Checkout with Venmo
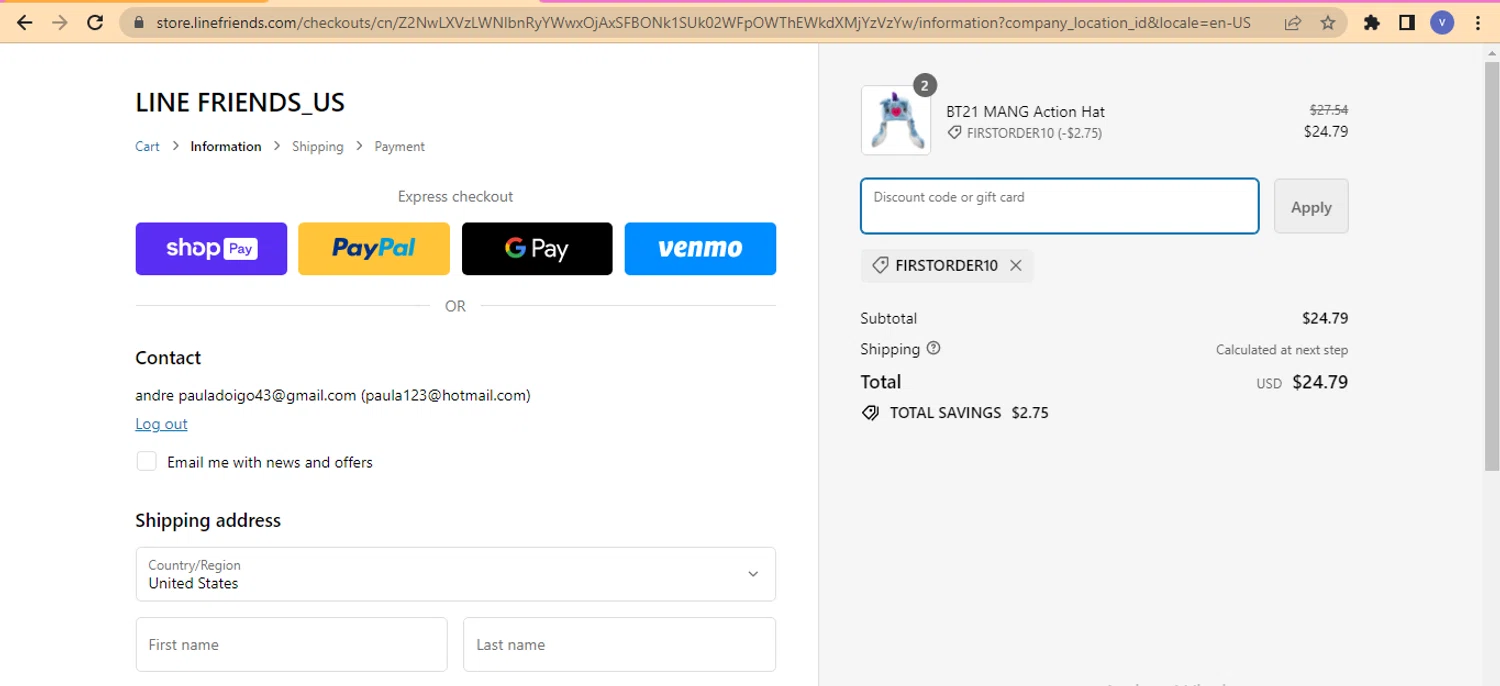Screen dimensions: 1500x686 700,248
